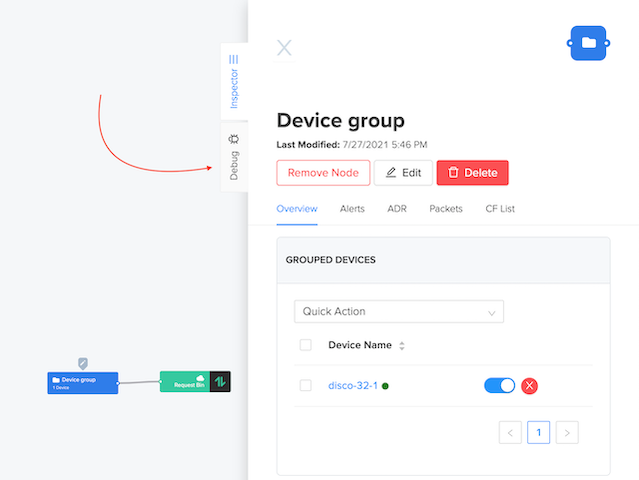Remove disco-32-1 with the red X icon
This screenshot has height=480, width=639.
(x=530, y=386)
